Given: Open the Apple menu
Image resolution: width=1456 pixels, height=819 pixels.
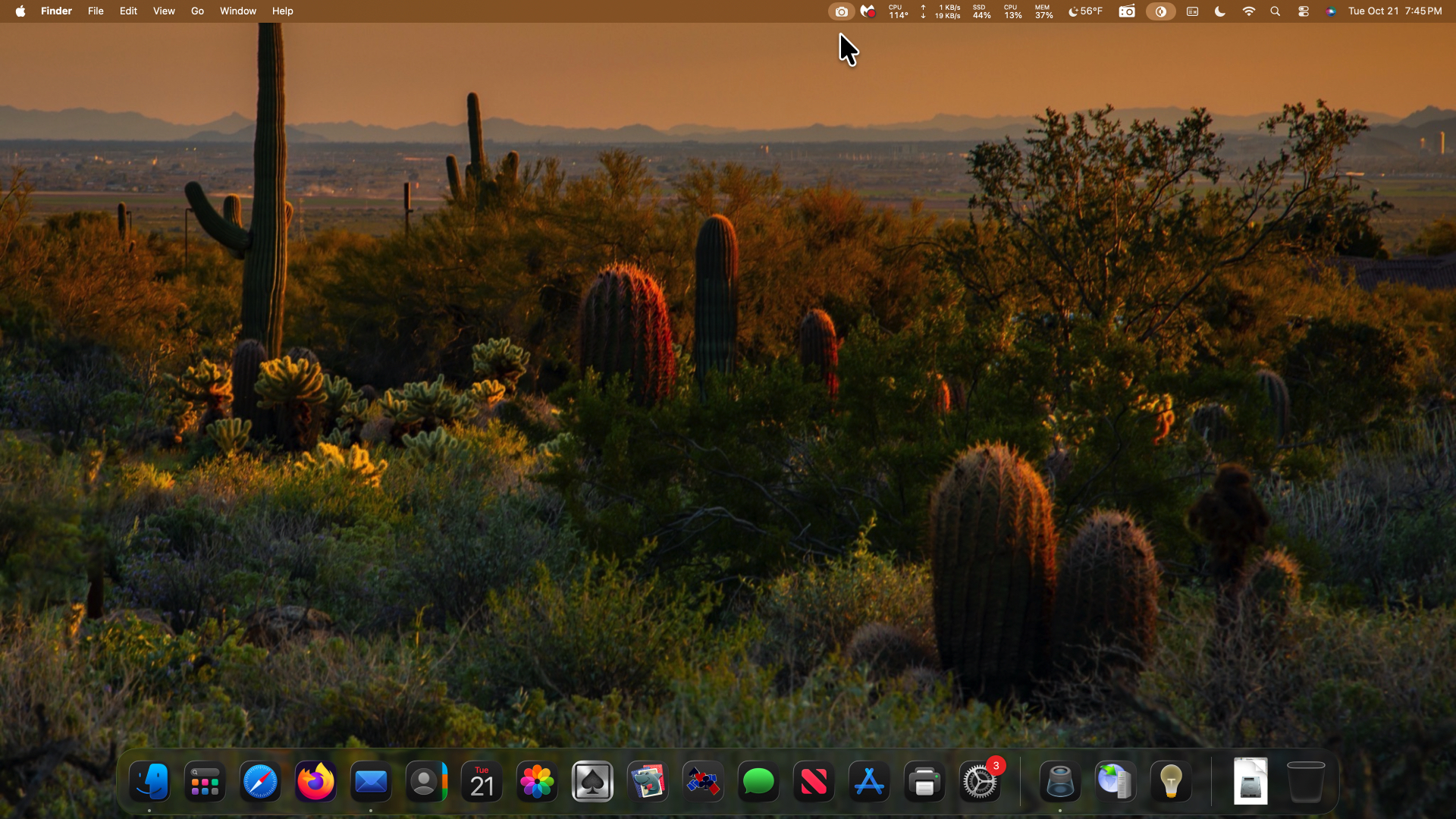Looking at the screenshot, I should [20, 11].
